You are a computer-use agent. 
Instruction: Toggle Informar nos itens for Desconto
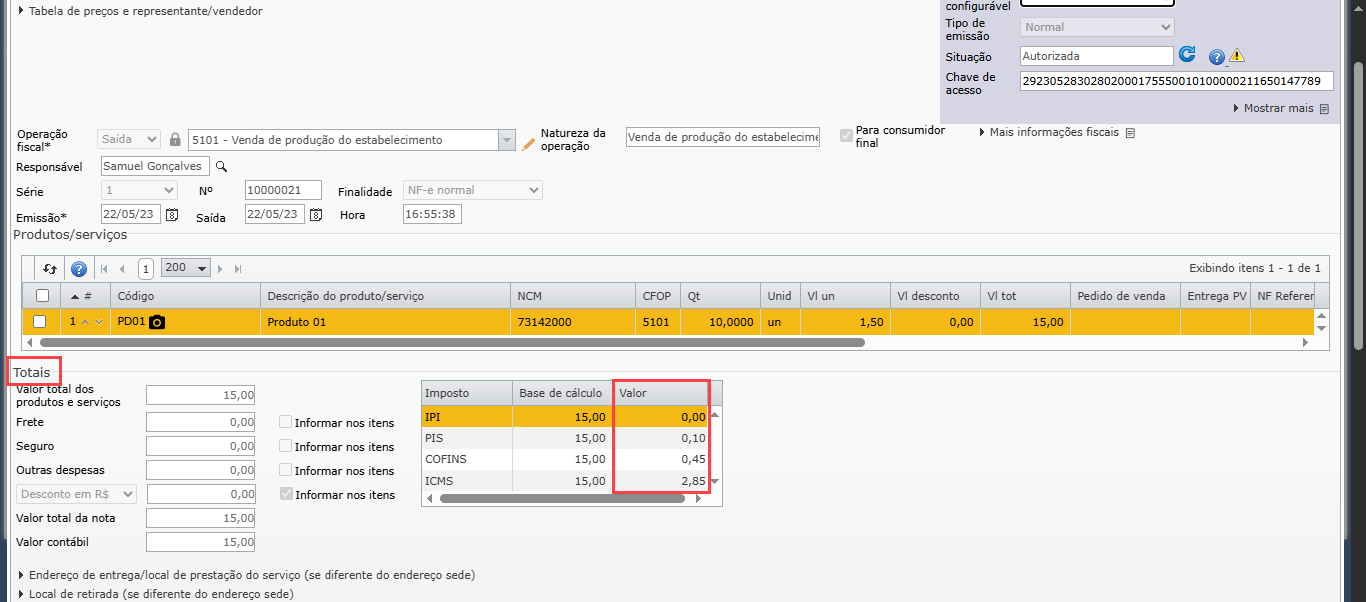(x=286, y=494)
